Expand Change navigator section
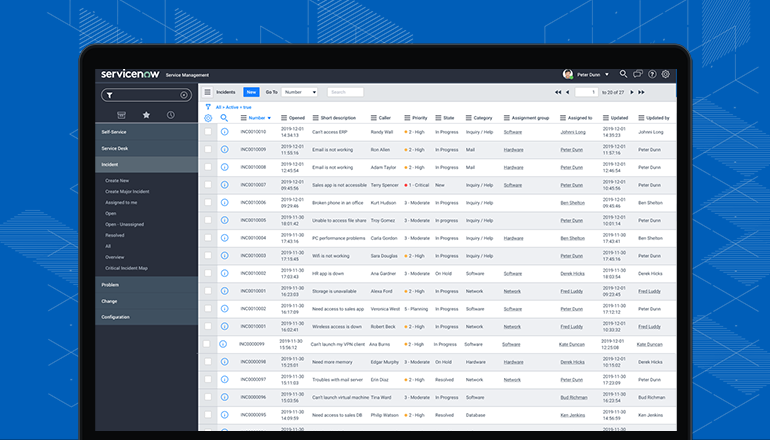This screenshot has width=770, height=440. click(x=146, y=301)
